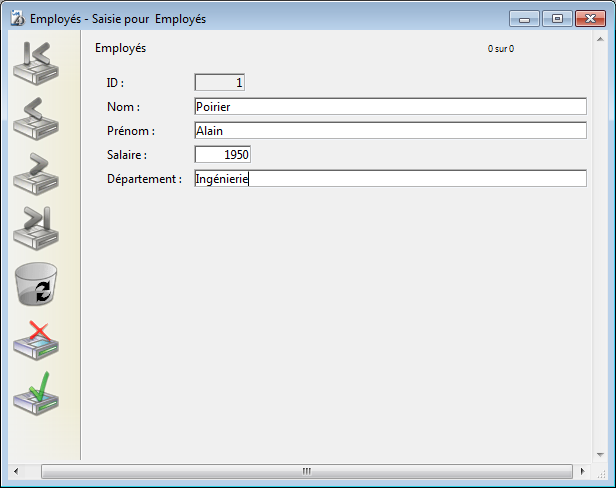
Task: Click the ID field showing 1
Action: 219,83
